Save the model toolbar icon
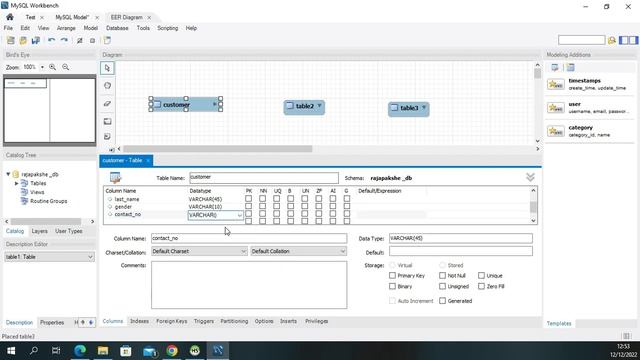This screenshot has width=640, height=360. (36, 40)
